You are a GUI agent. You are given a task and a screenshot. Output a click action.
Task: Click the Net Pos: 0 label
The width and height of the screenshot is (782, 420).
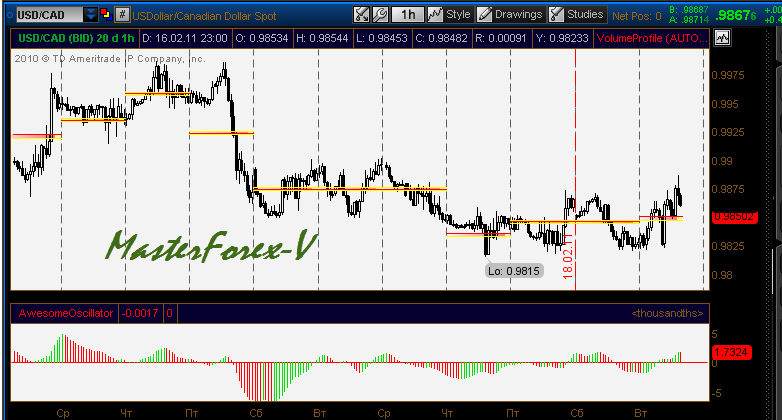pos(636,16)
